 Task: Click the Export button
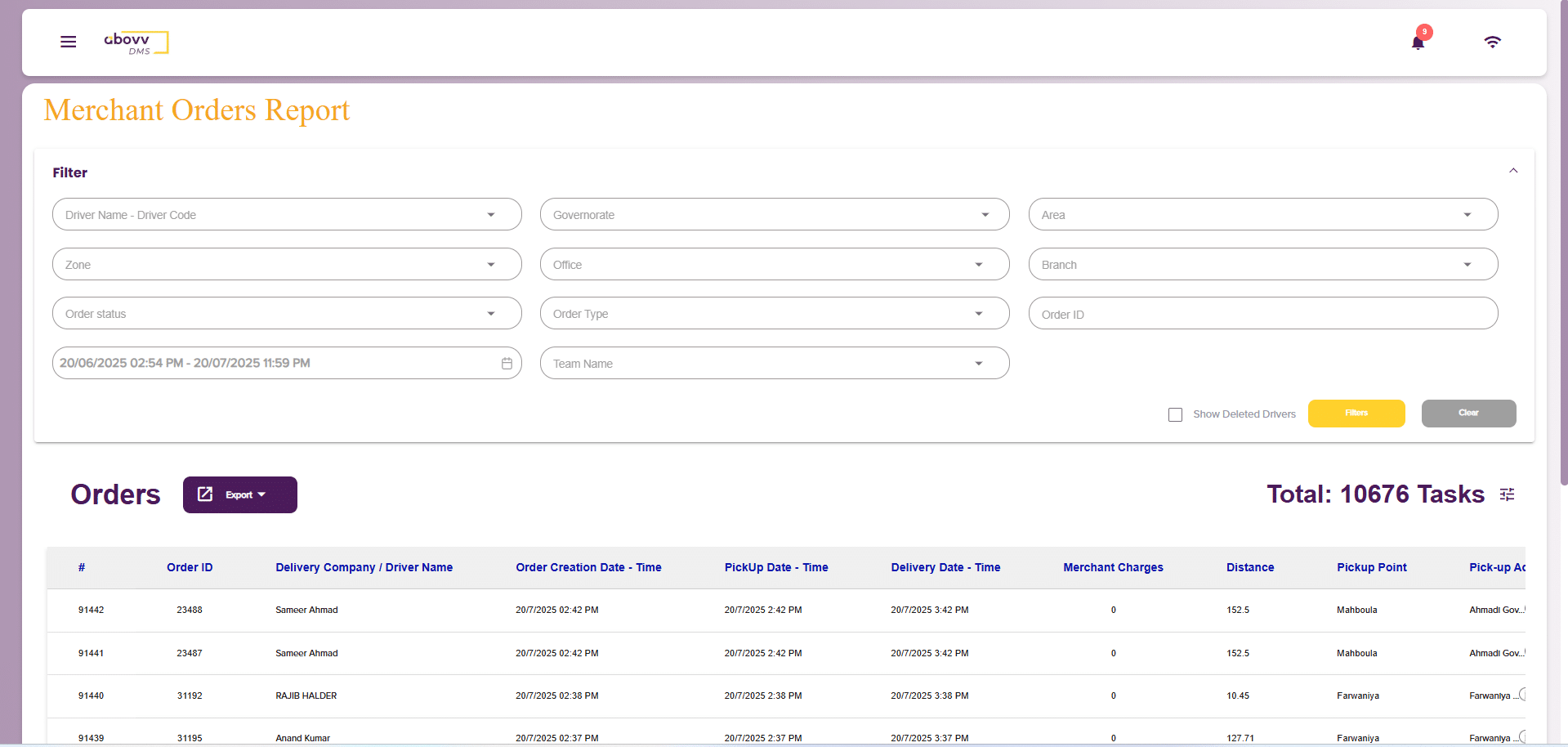pos(240,495)
